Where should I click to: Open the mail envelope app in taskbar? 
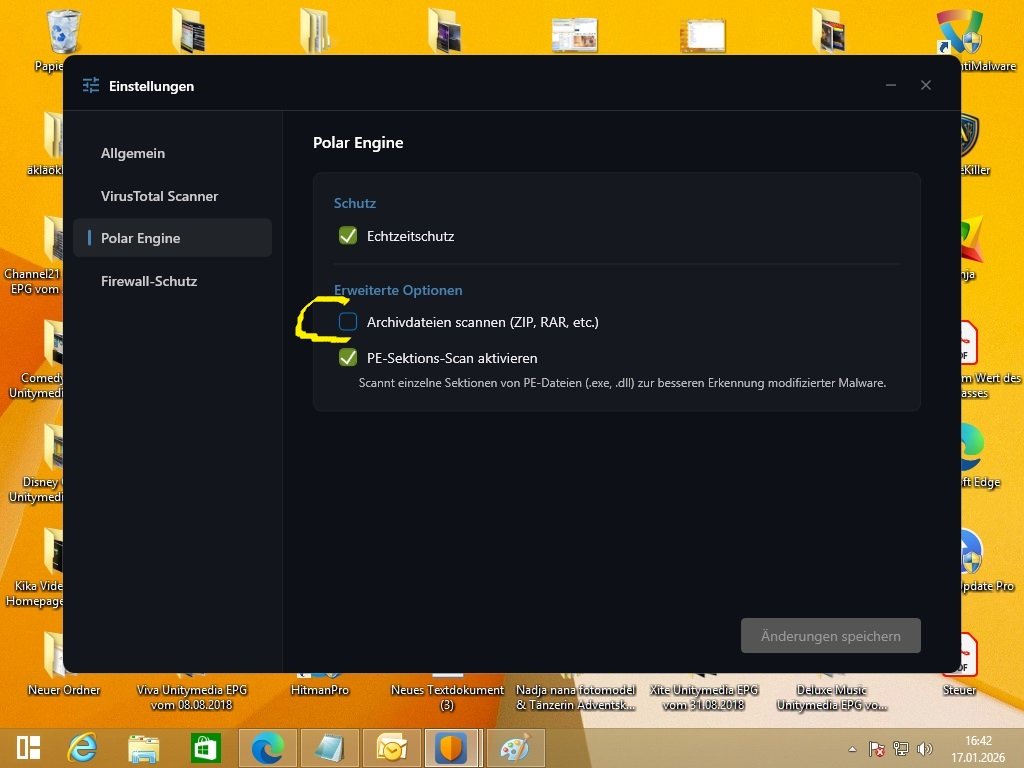click(x=390, y=748)
